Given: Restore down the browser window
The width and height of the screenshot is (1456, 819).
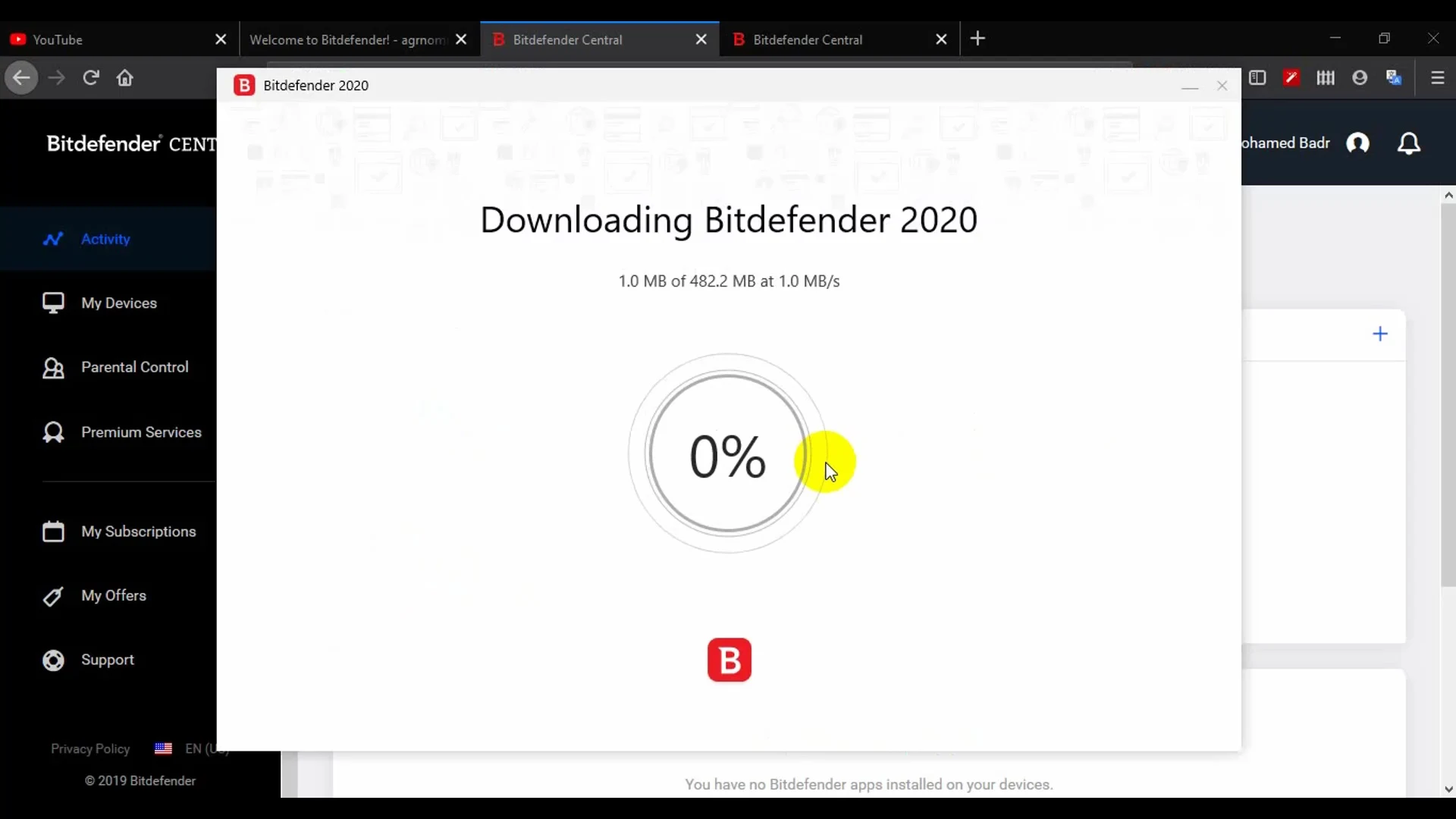Looking at the screenshot, I should point(1384,38).
